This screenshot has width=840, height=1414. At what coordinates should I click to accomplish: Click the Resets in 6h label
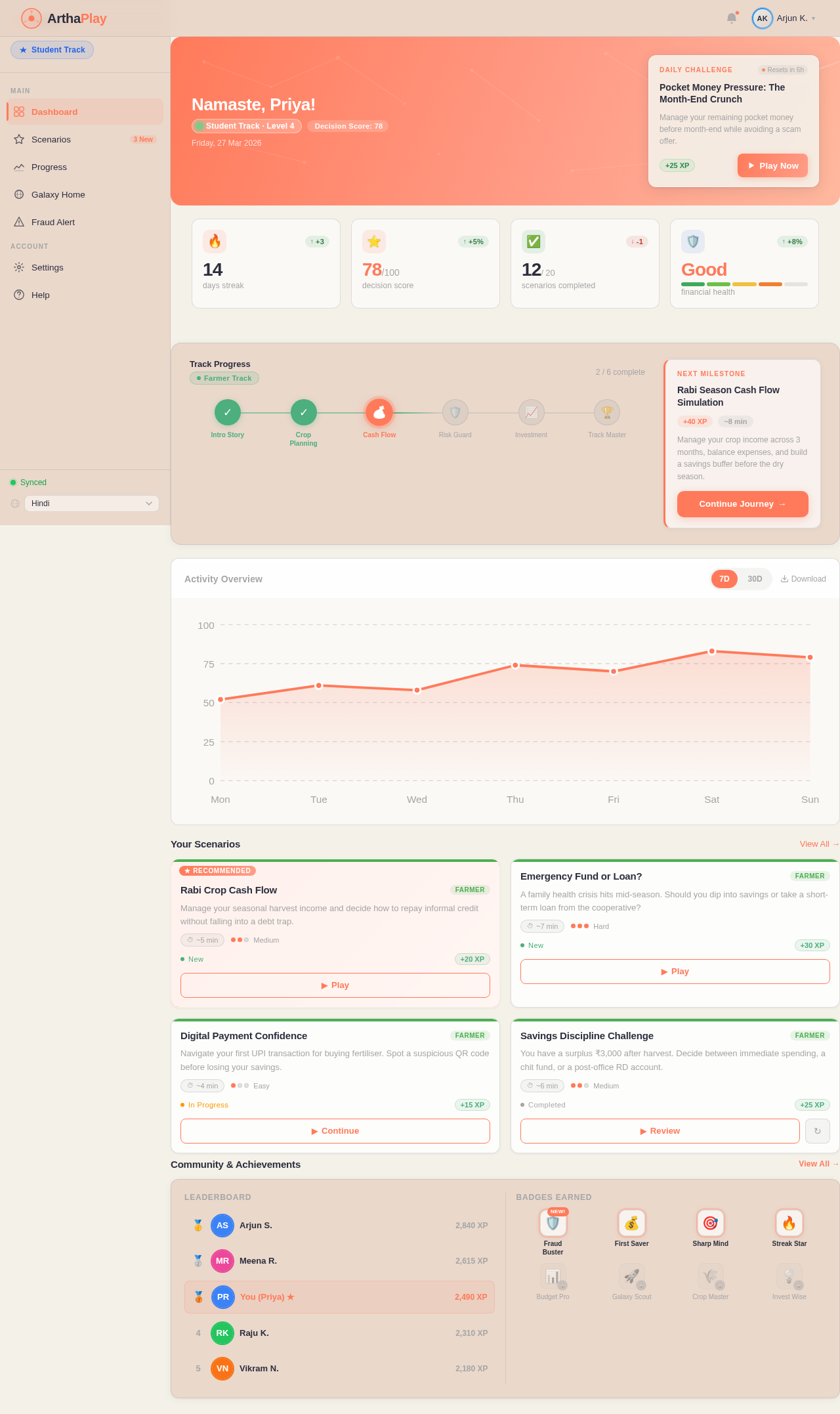pos(783,70)
